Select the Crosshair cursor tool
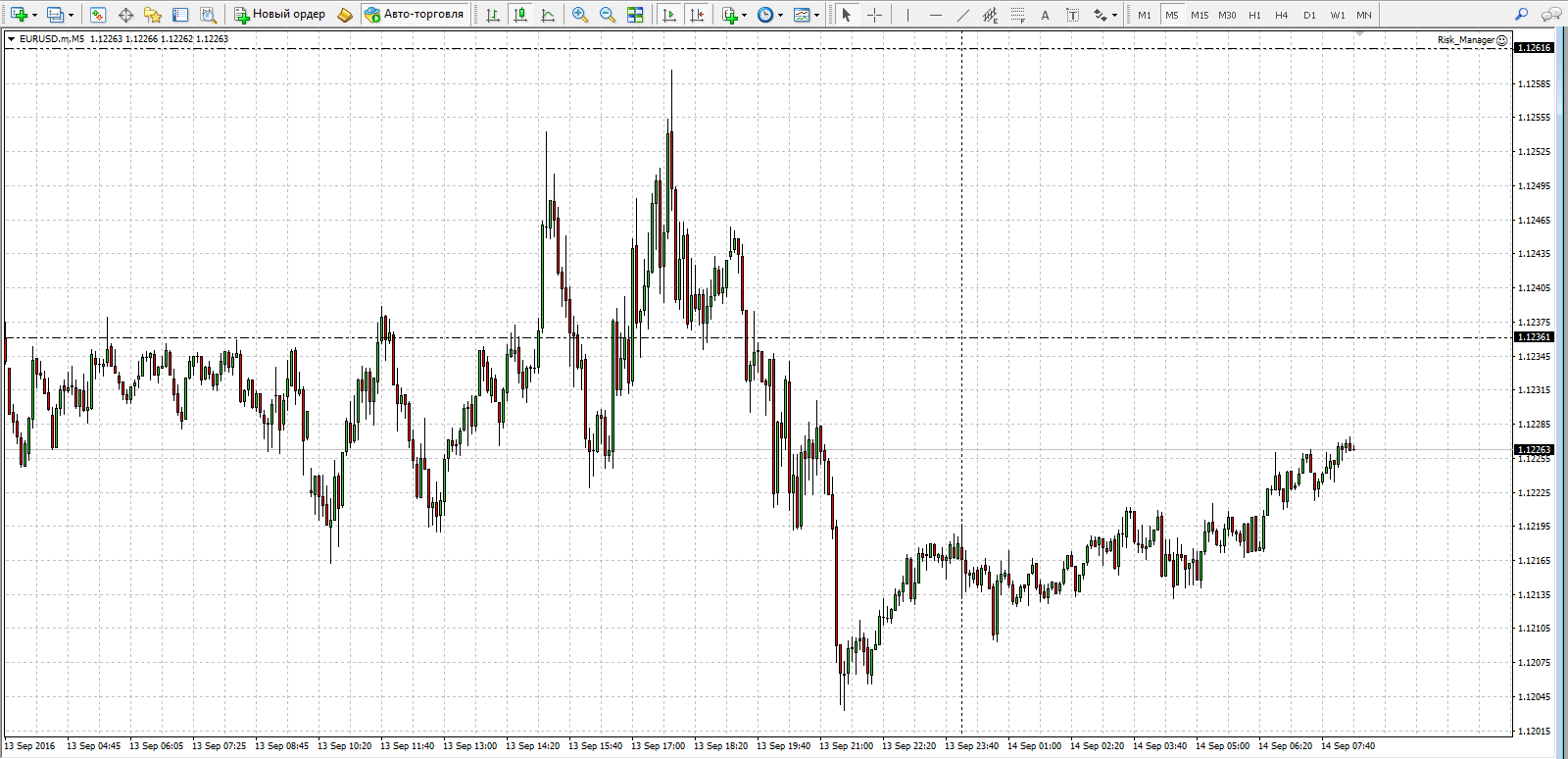 (875, 15)
